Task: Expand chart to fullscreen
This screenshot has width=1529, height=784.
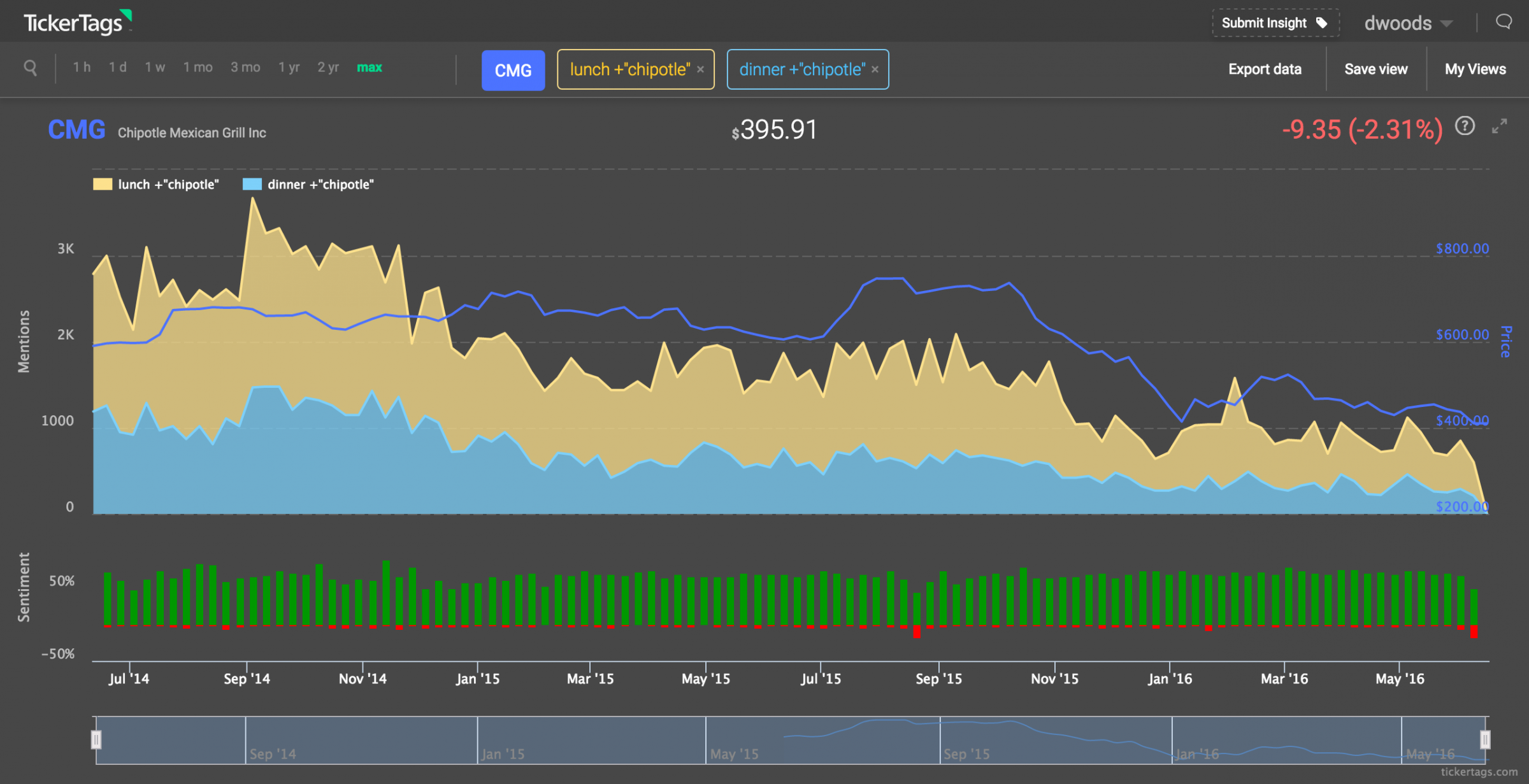Action: (1500, 127)
